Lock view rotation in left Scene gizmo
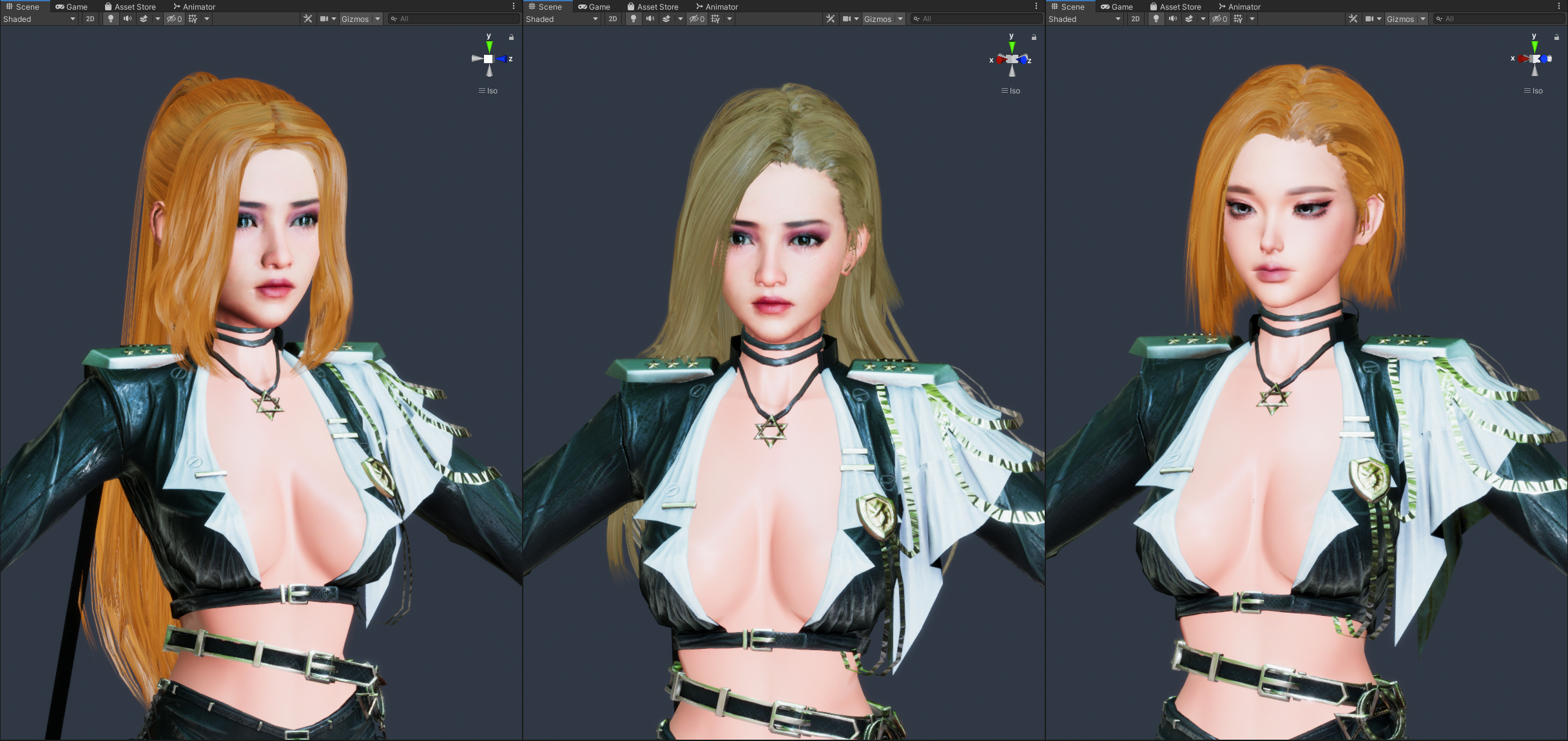 pyautogui.click(x=511, y=37)
